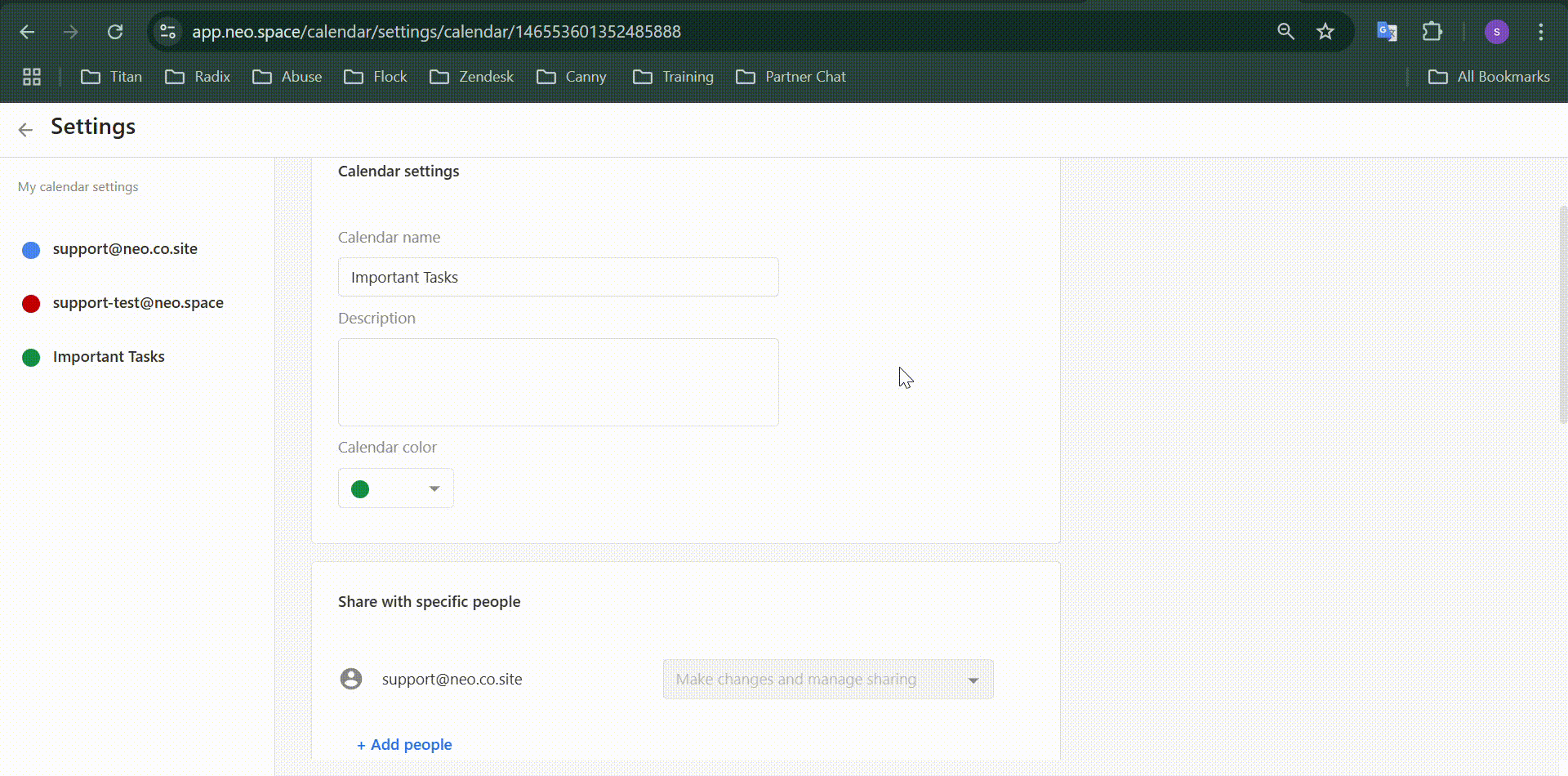Open the Chrome profile avatar
The height and width of the screenshot is (776, 1568).
tap(1497, 32)
